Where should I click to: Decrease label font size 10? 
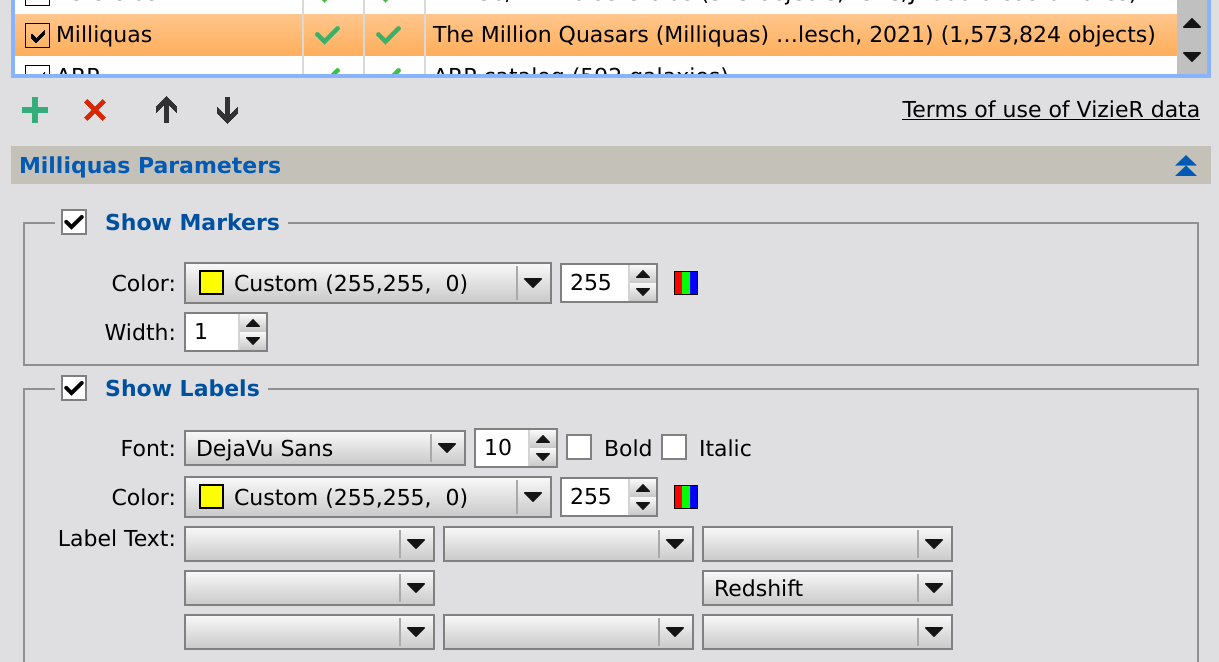[543, 458]
